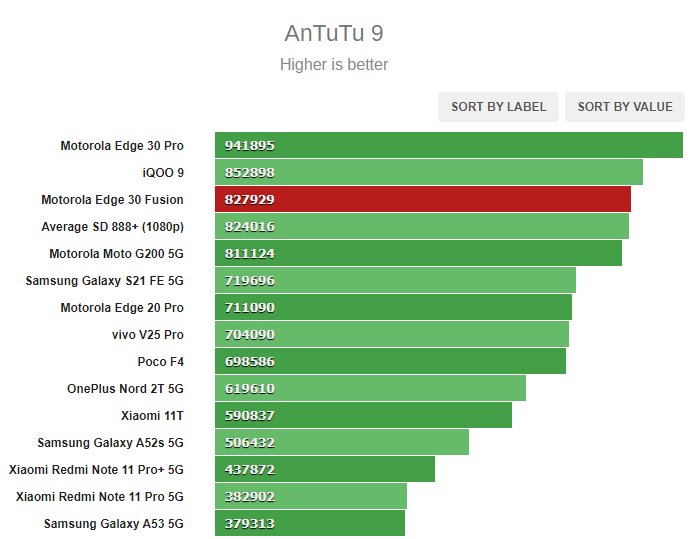Click the Samsung Galaxy A53 5G bar
The image size is (690, 539).
point(310,523)
